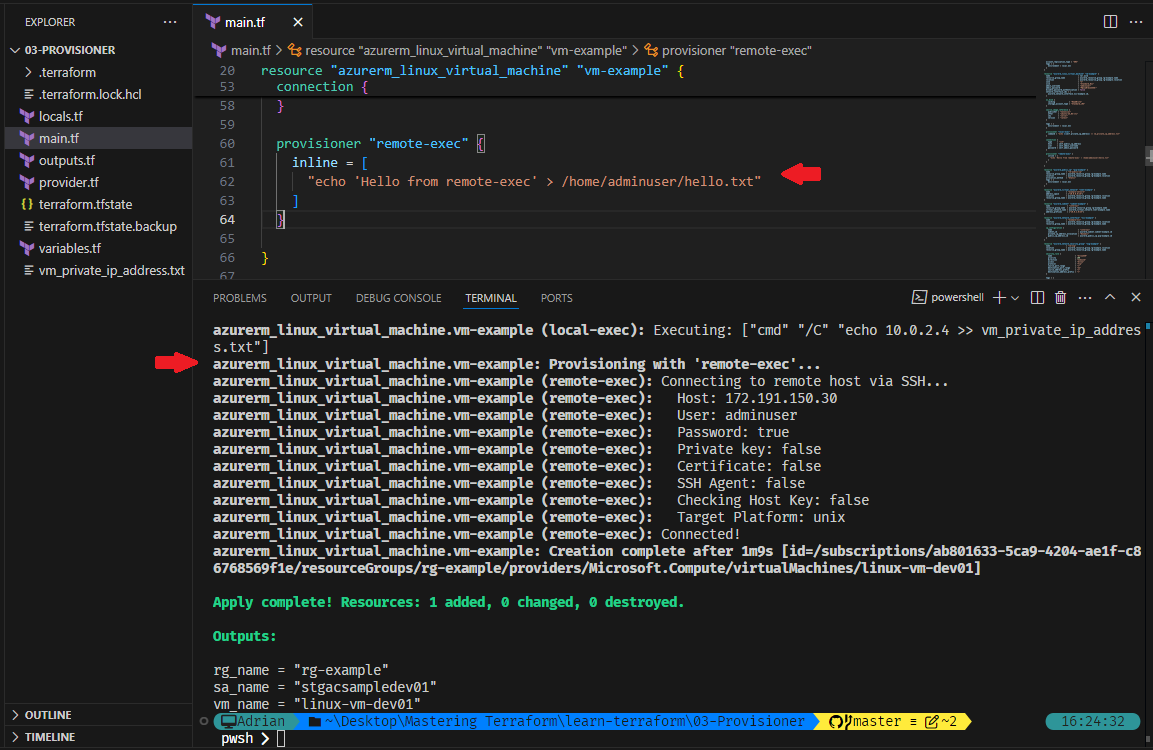This screenshot has height=750, width=1153.
Task: Click the Terraform icon of variables.tf
Action: point(27,249)
